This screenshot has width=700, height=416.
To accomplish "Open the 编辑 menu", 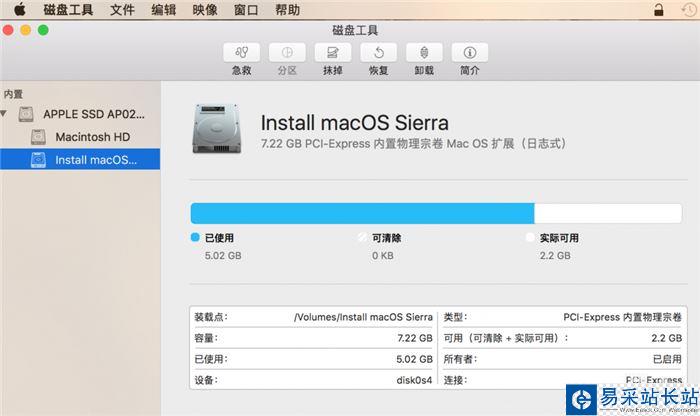I will tap(164, 10).
